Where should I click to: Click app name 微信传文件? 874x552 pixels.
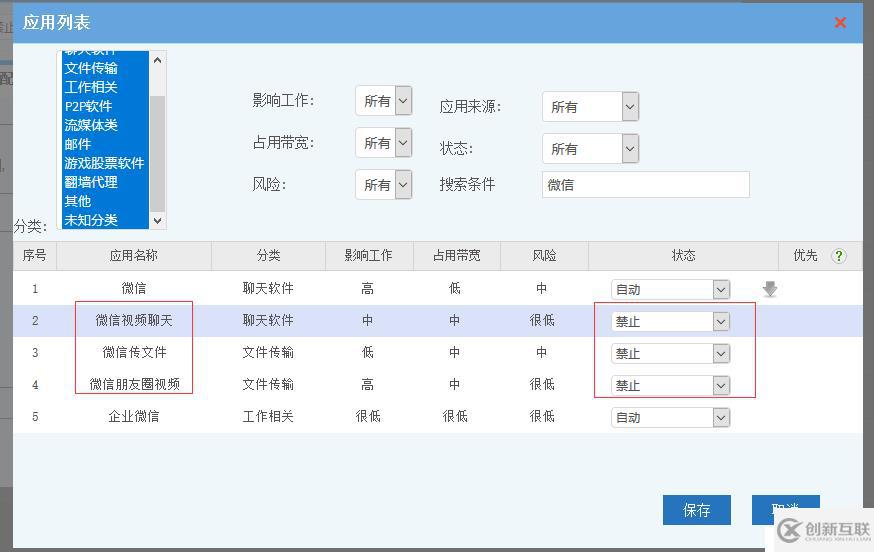[134, 352]
